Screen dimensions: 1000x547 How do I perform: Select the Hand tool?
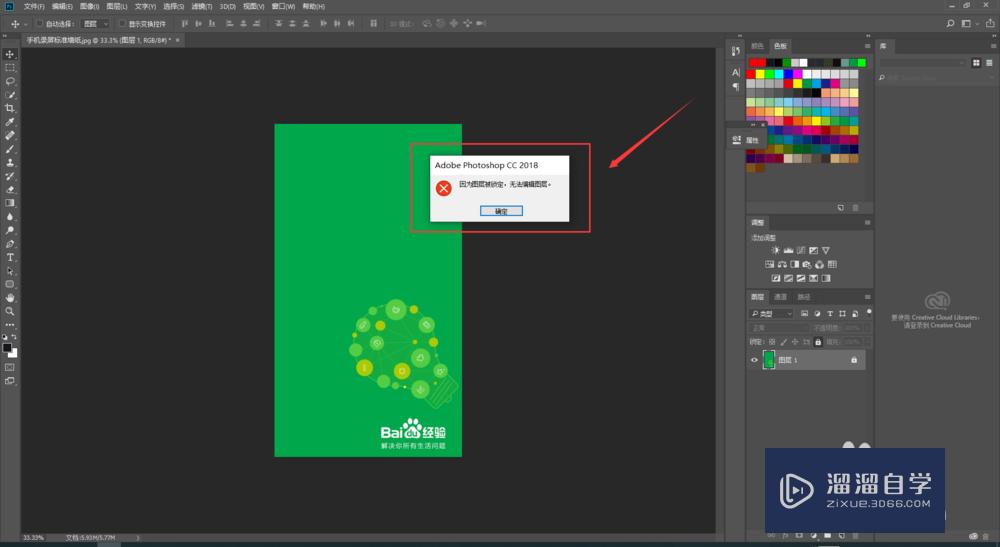[10, 297]
